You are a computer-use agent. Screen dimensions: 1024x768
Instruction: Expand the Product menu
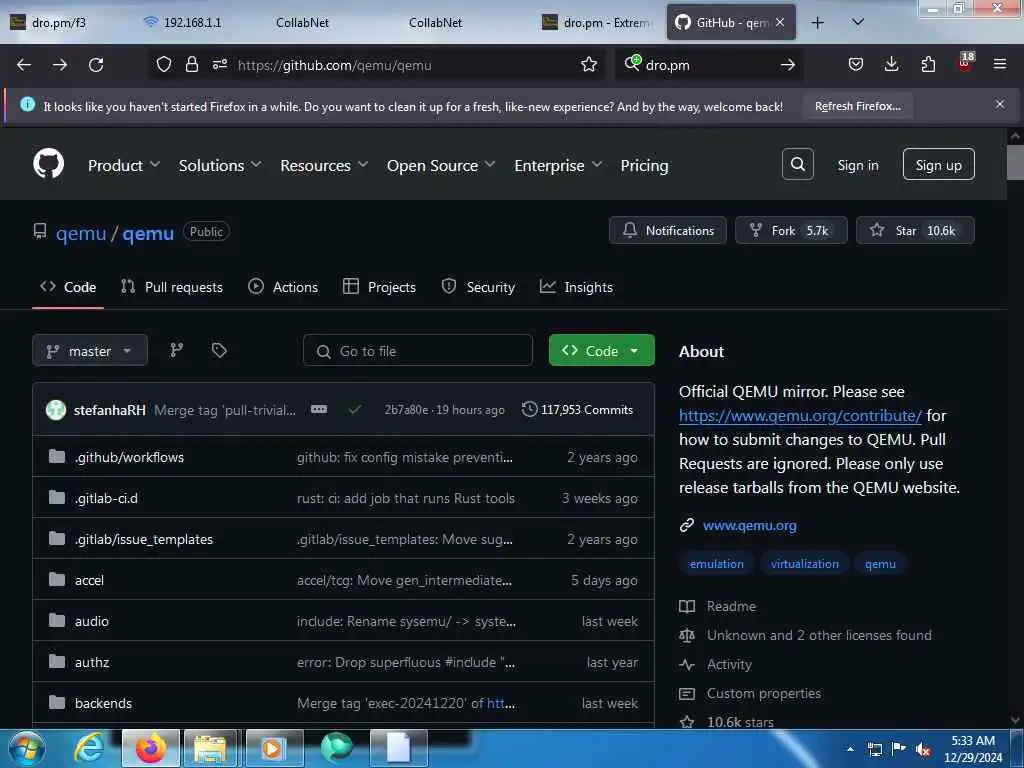[x=123, y=165]
